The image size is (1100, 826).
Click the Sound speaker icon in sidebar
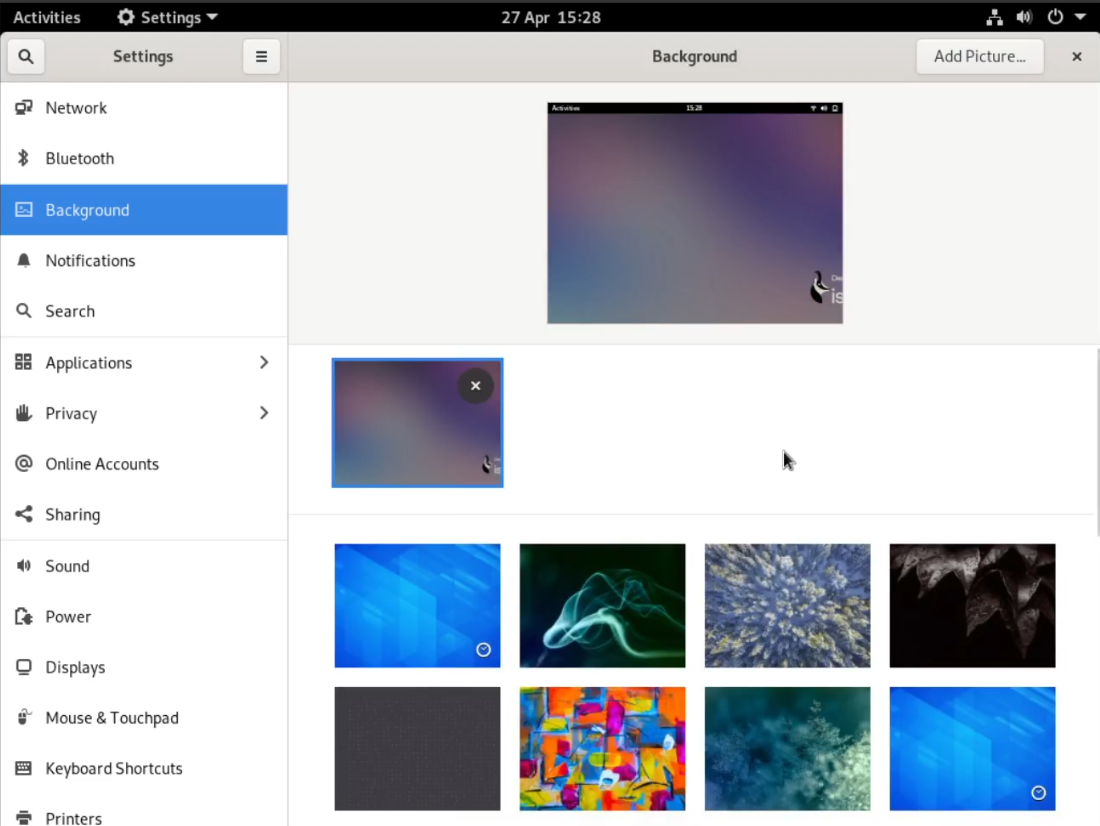pos(24,566)
